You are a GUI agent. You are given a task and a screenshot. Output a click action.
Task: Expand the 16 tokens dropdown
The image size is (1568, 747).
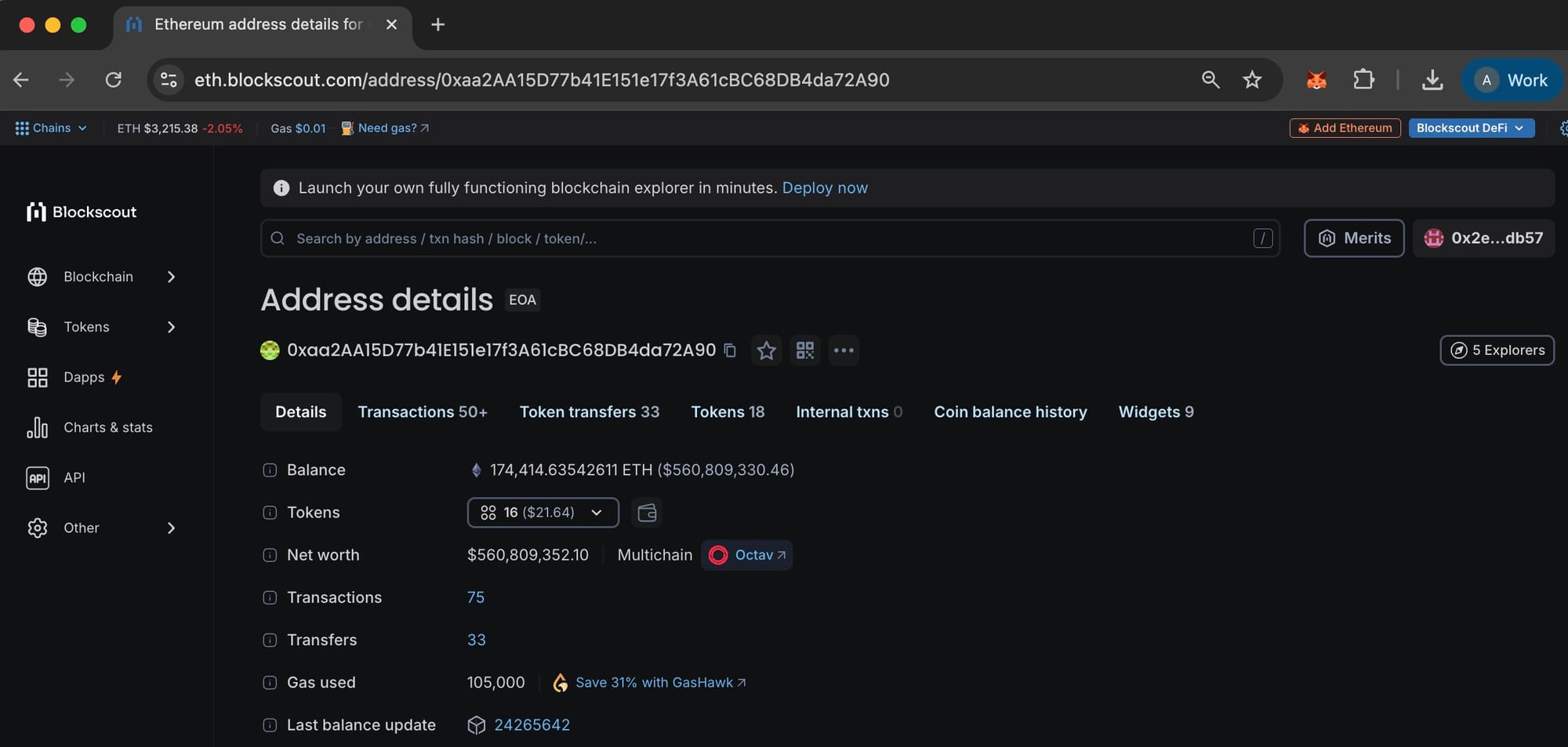pyautogui.click(x=542, y=512)
